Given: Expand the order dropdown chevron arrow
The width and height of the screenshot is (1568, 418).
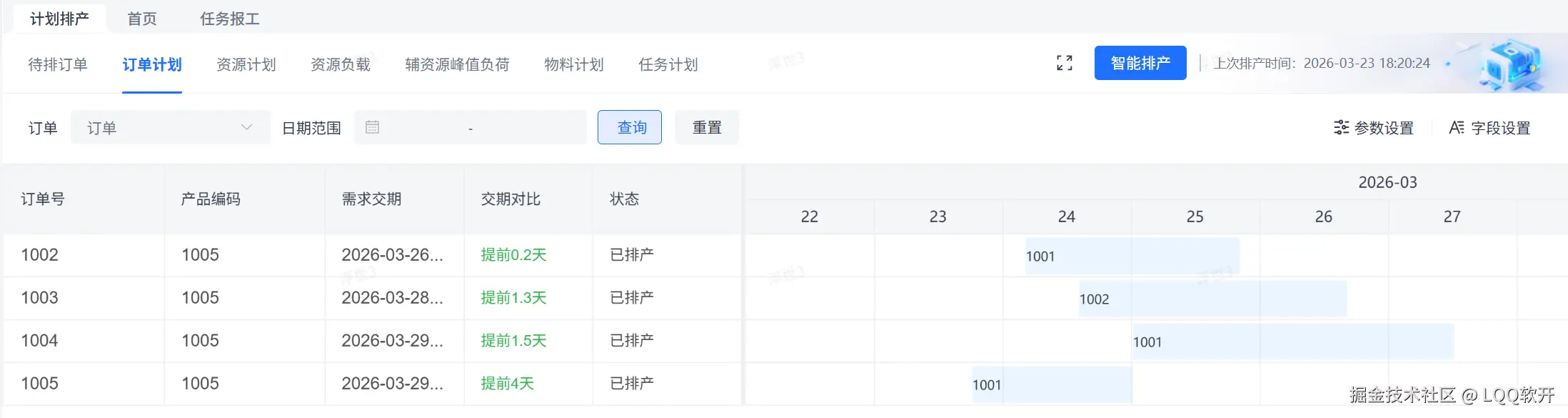Looking at the screenshot, I should coord(246,127).
